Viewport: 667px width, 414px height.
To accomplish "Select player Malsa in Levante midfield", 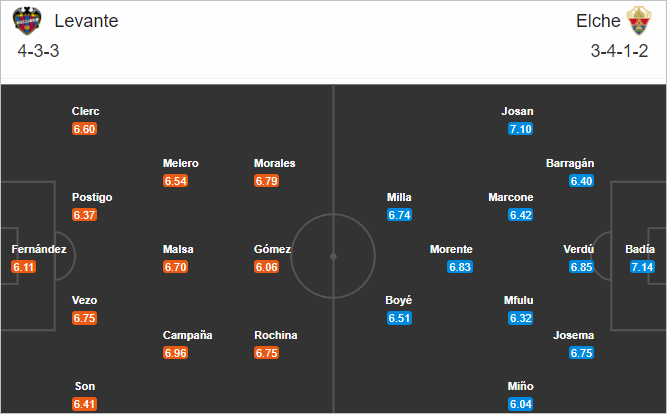I will (178, 249).
